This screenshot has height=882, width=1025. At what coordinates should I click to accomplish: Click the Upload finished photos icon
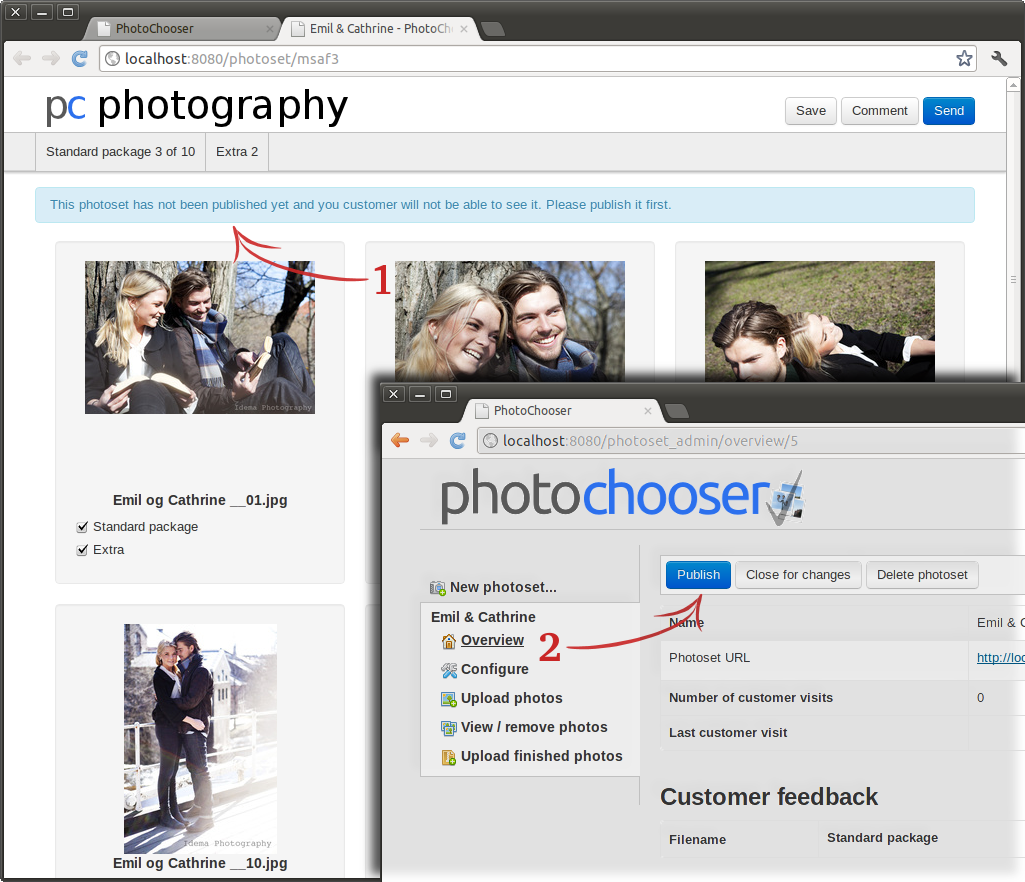pos(449,757)
